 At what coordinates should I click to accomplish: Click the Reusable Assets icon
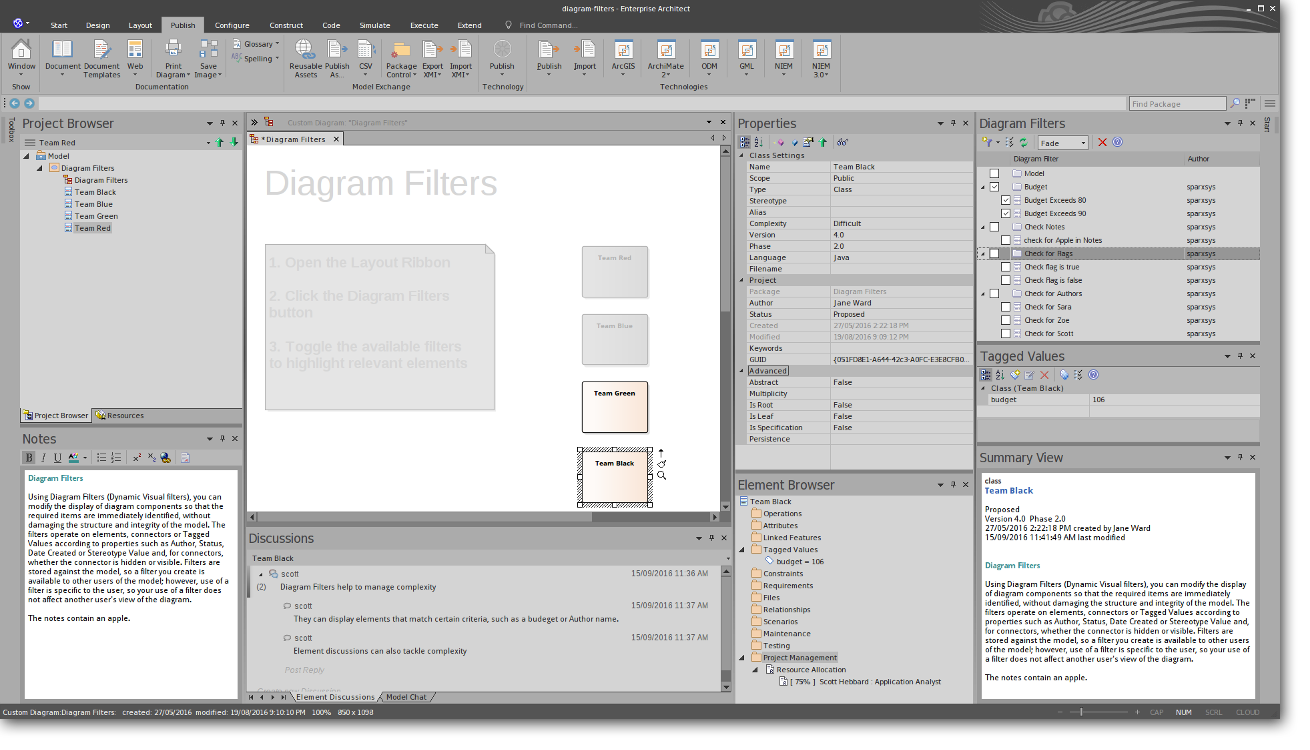(305, 52)
